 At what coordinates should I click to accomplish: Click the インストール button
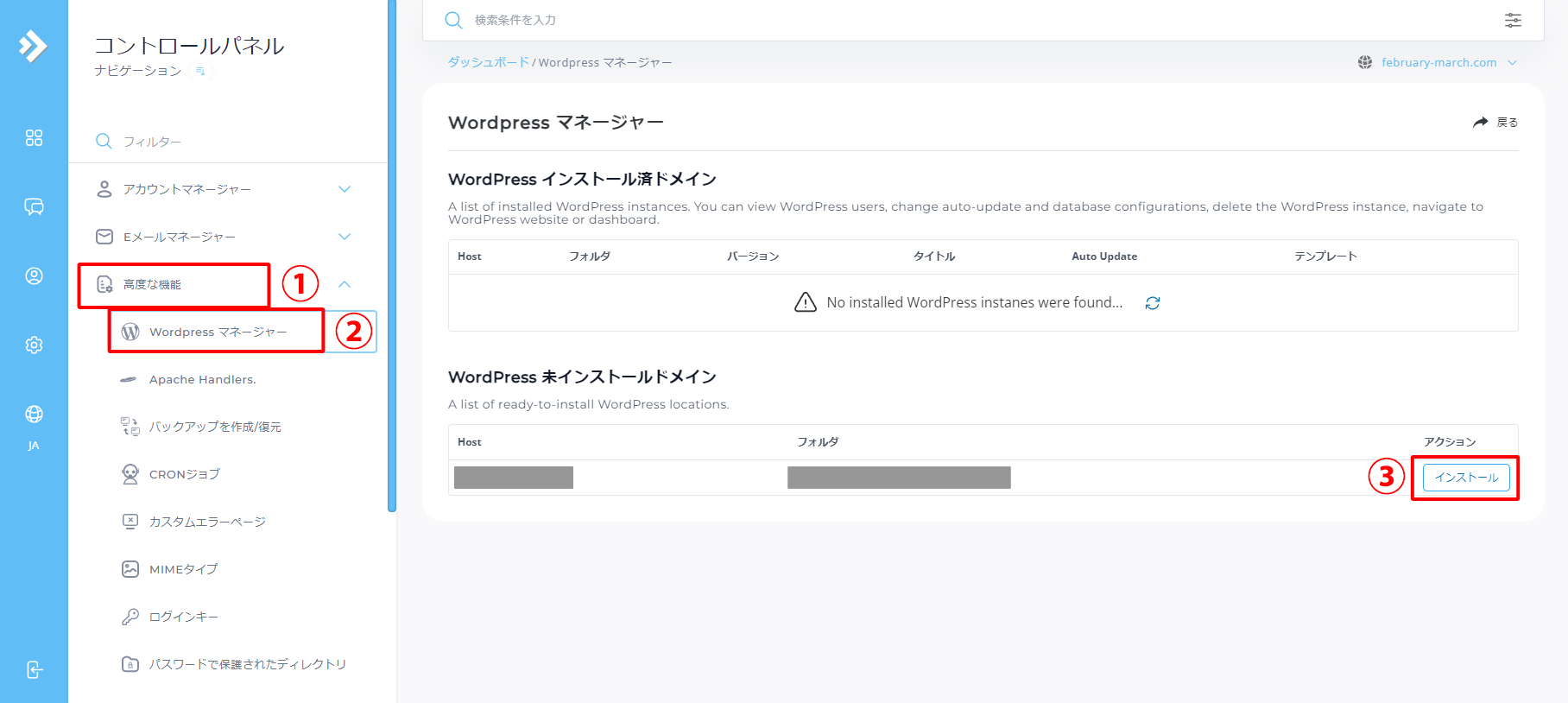tap(1465, 478)
